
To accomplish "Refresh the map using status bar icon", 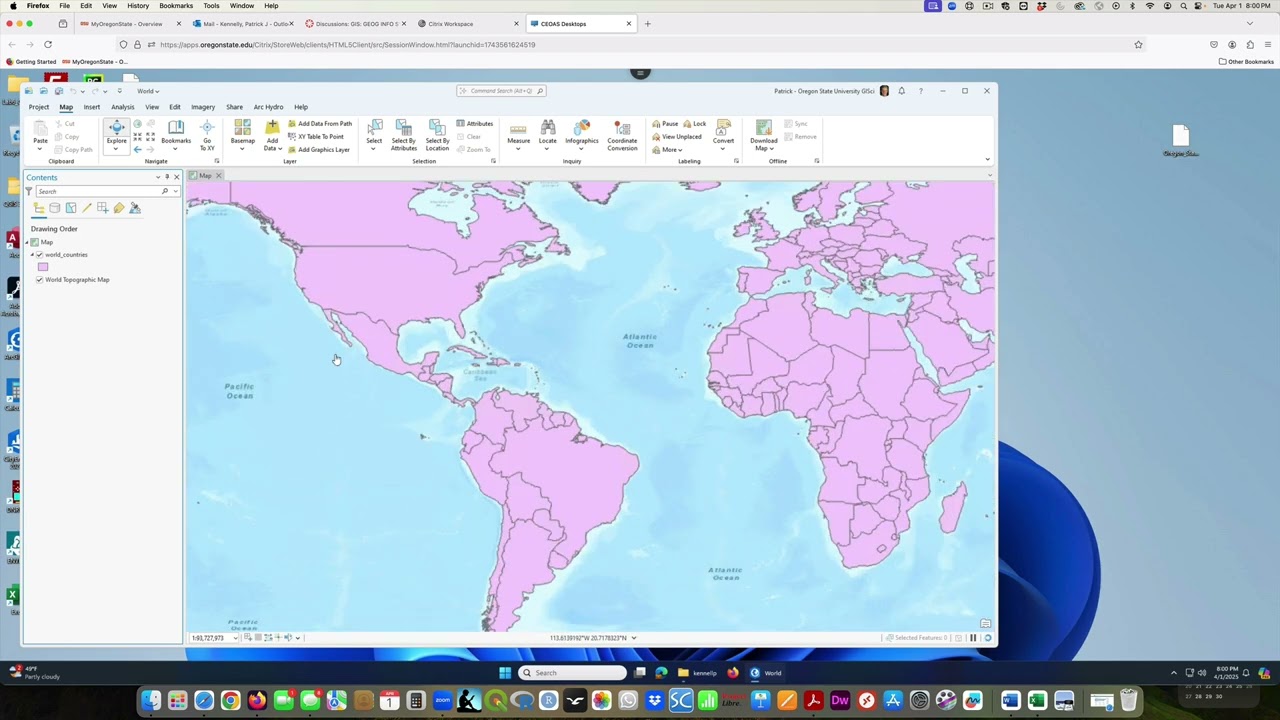I will coord(988,638).
